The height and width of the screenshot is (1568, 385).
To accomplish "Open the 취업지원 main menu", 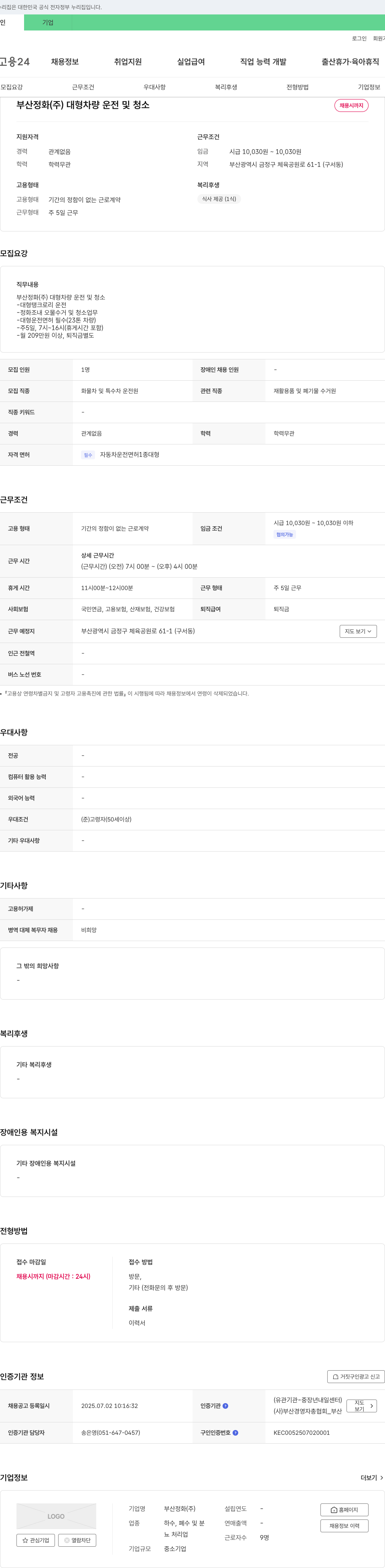I will tap(128, 61).
